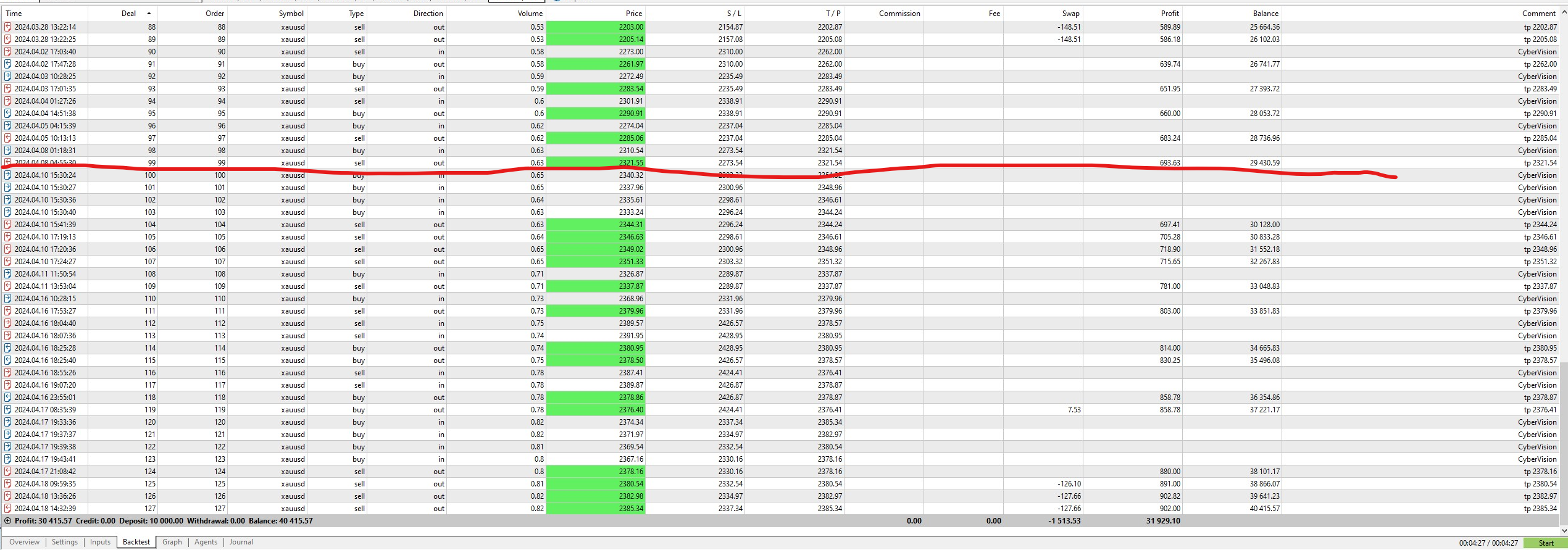This screenshot has width=1568, height=550.
Task: Click the icon beside 2024.04.16 23:55:01
Action: point(8,398)
